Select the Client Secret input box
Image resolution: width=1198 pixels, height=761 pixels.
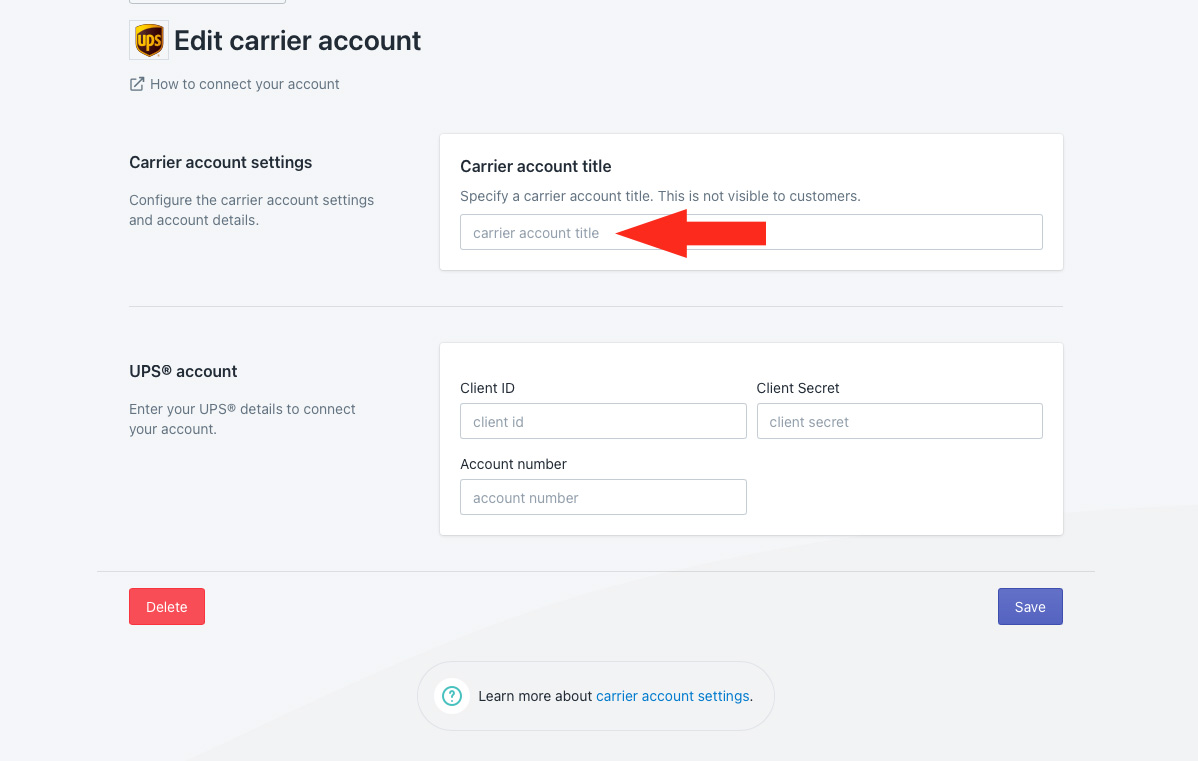point(899,422)
